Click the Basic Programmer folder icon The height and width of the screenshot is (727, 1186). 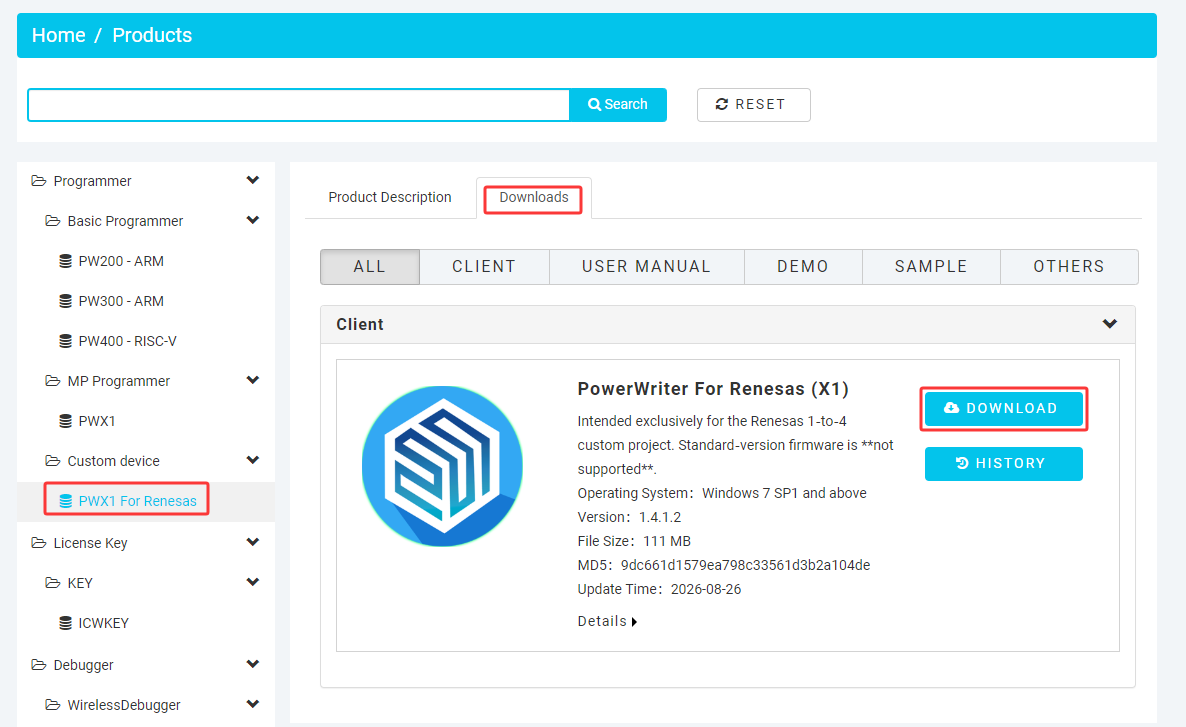[x=52, y=221]
